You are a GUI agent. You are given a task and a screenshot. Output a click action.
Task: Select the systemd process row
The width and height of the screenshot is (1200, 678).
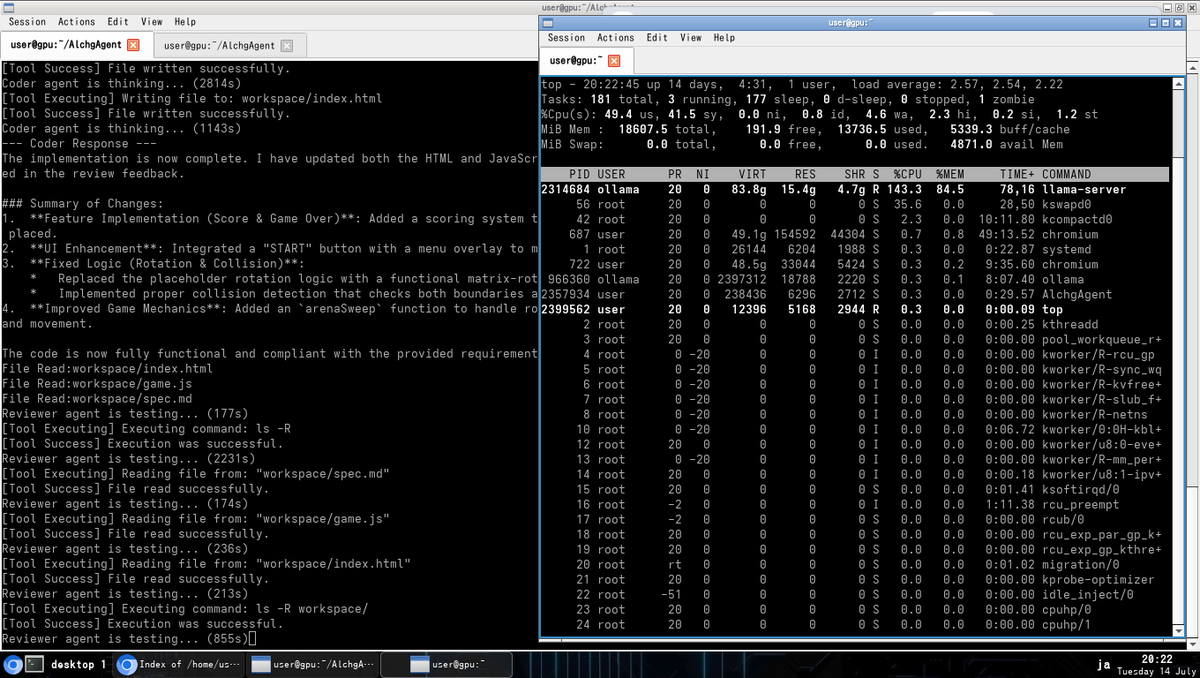click(x=855, y=249)
